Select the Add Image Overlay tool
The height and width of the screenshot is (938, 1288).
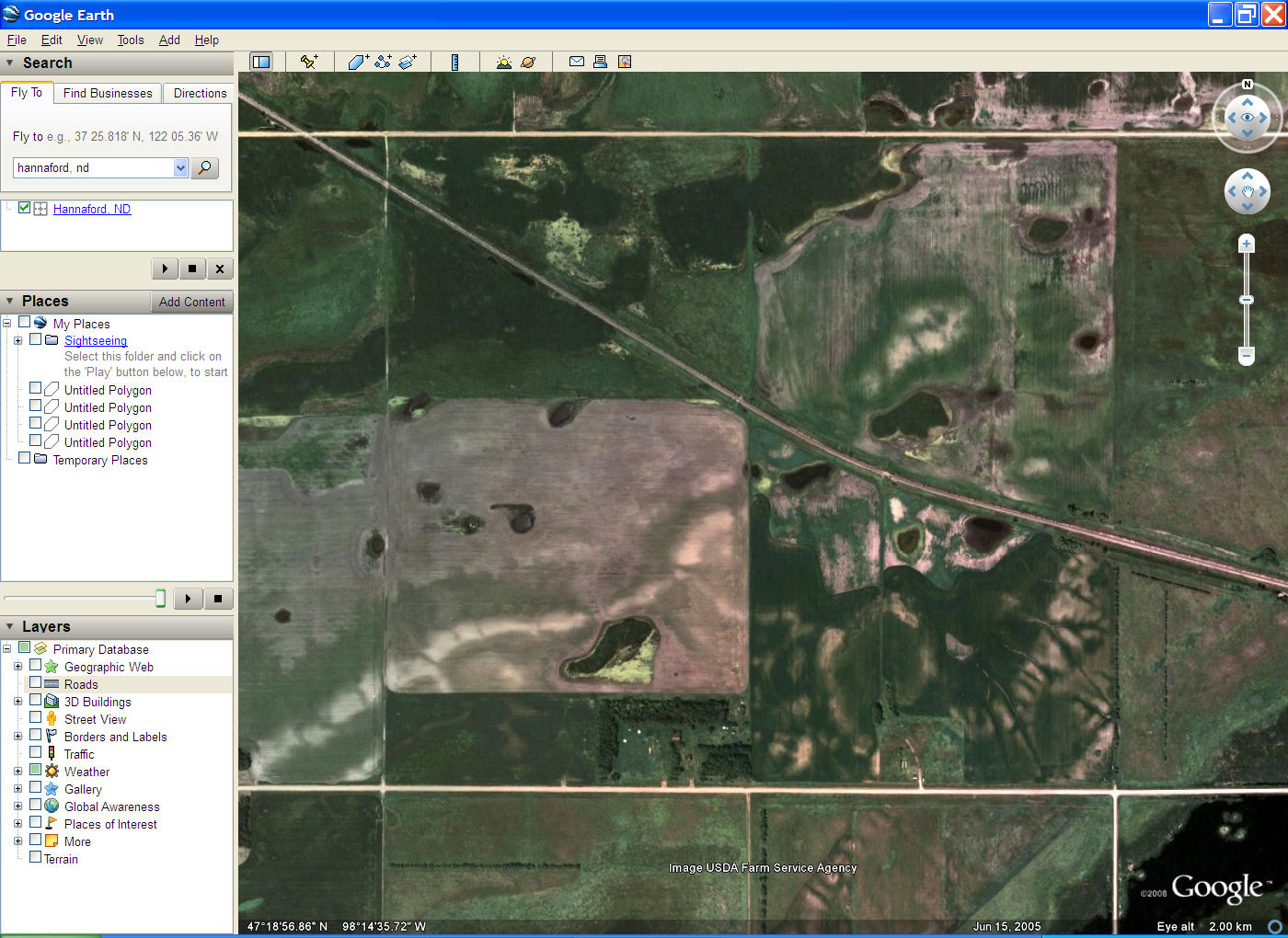tap(408, 62)
